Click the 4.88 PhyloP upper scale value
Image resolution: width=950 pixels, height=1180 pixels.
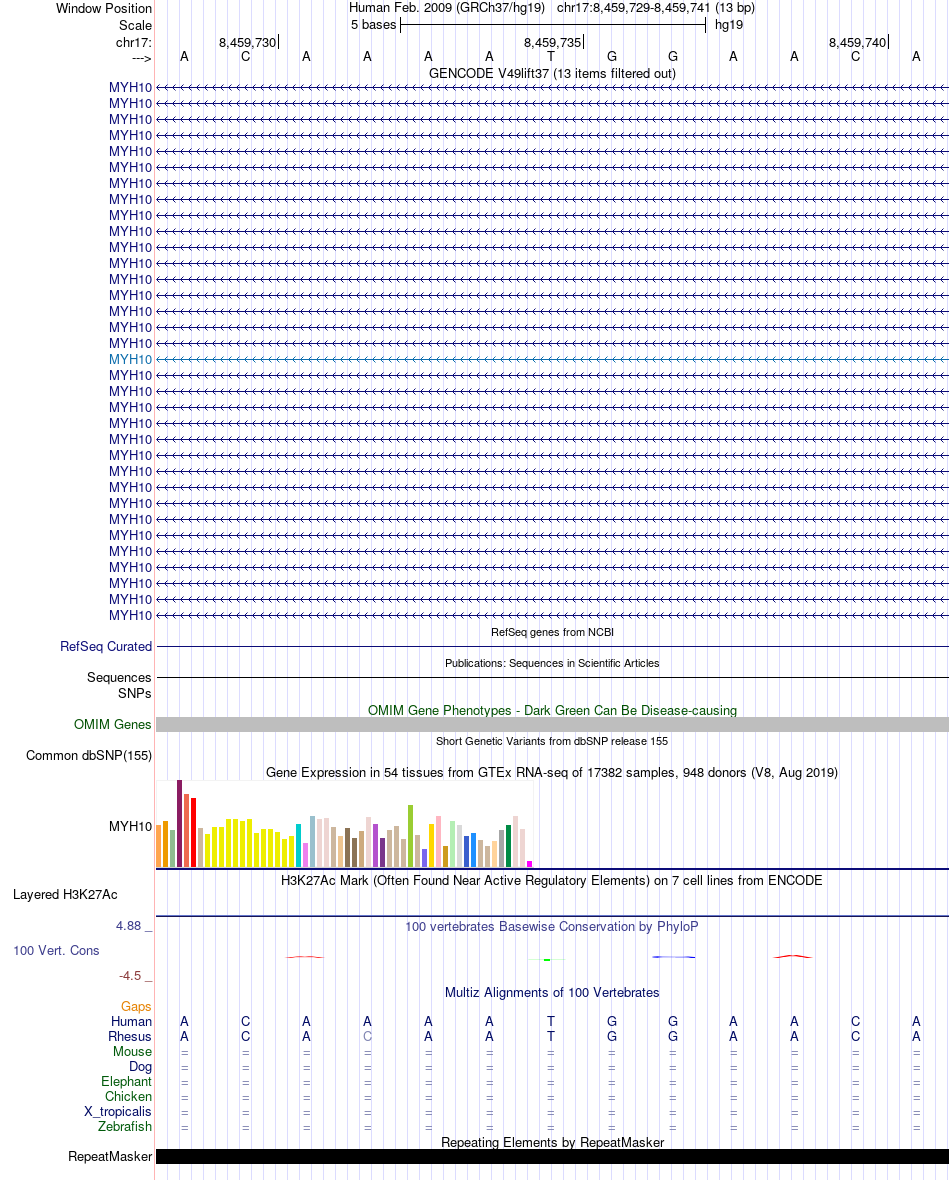129,926
